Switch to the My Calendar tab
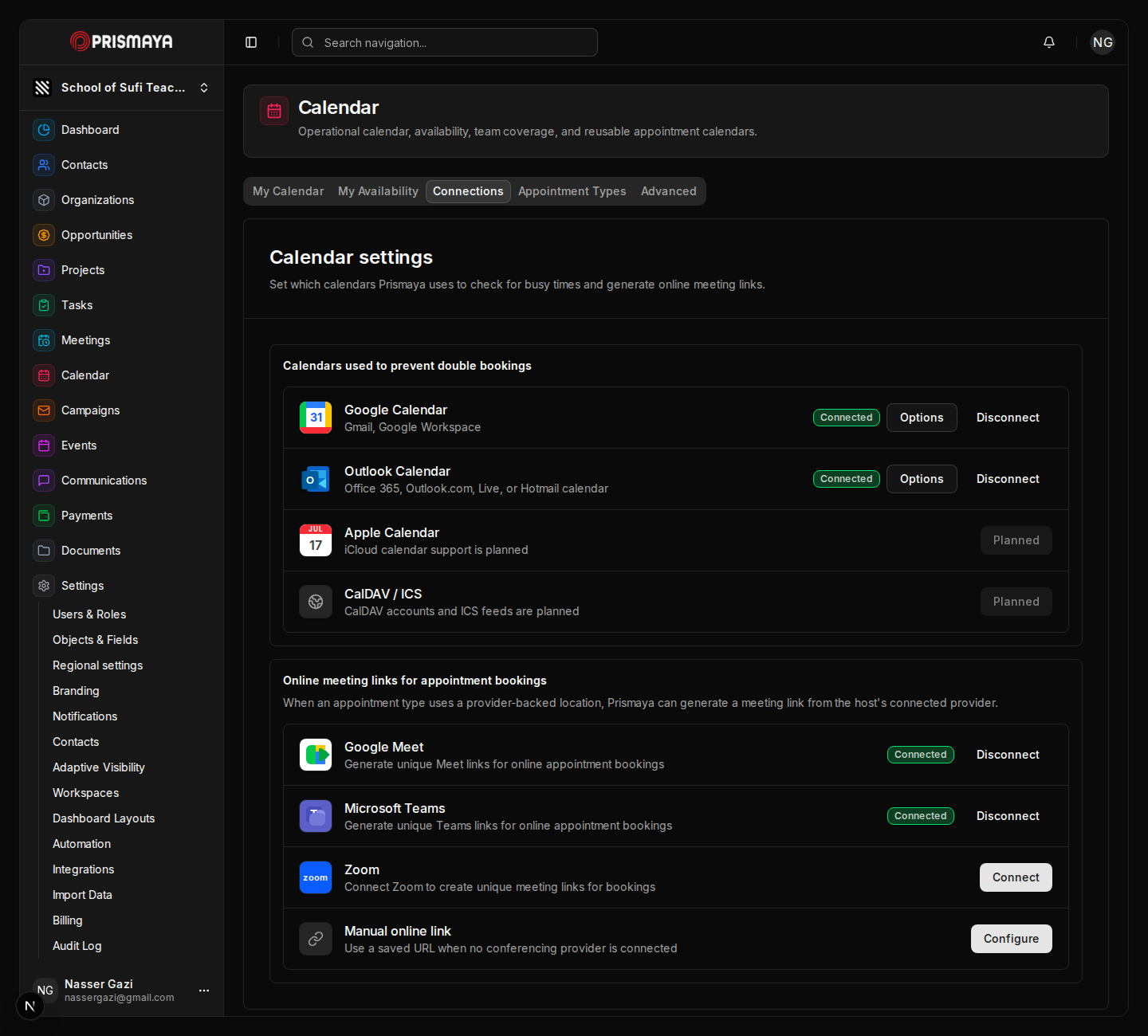Viewport: 1148px width, 1036px height. (288, 191)
